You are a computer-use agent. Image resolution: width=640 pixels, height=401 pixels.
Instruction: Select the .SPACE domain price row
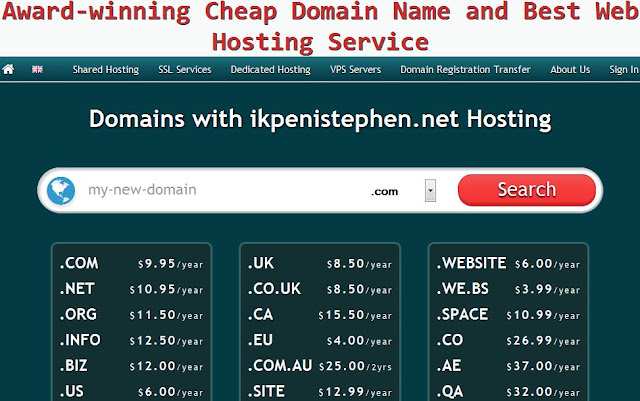(x=508, y=315)
